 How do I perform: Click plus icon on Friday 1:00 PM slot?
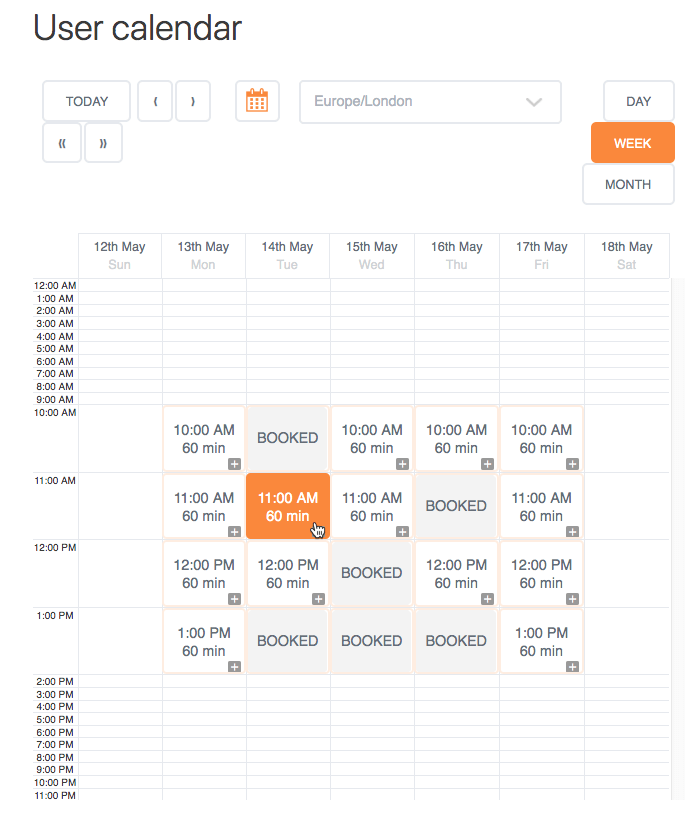572,666
